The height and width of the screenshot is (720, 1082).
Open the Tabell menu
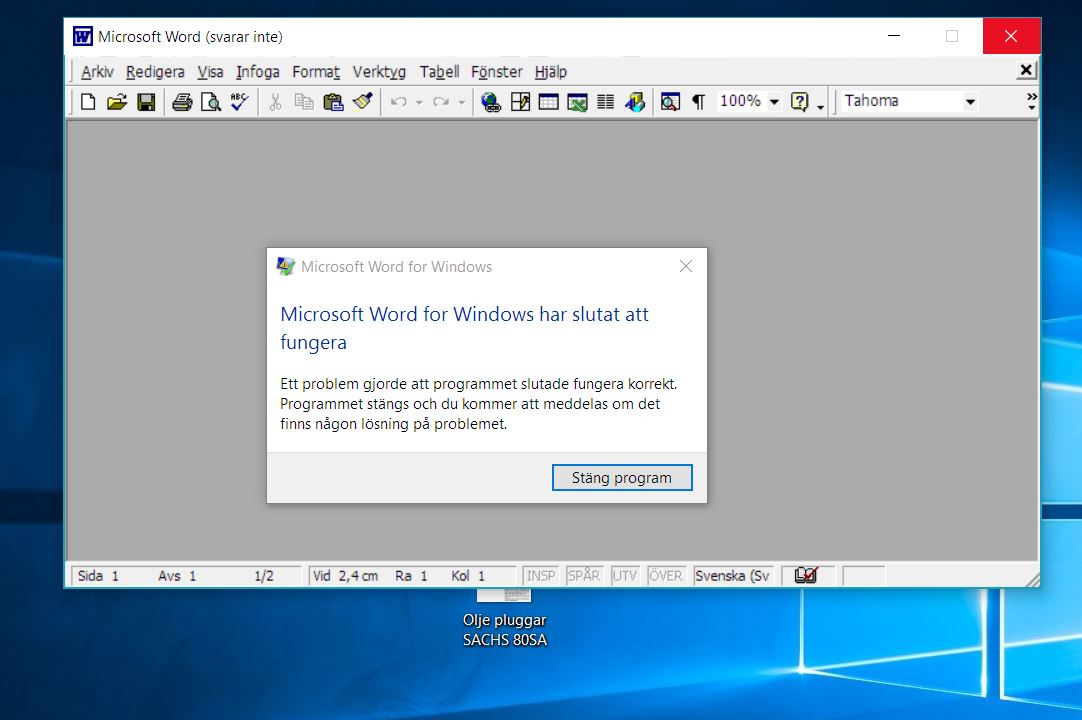click(439, 72)
